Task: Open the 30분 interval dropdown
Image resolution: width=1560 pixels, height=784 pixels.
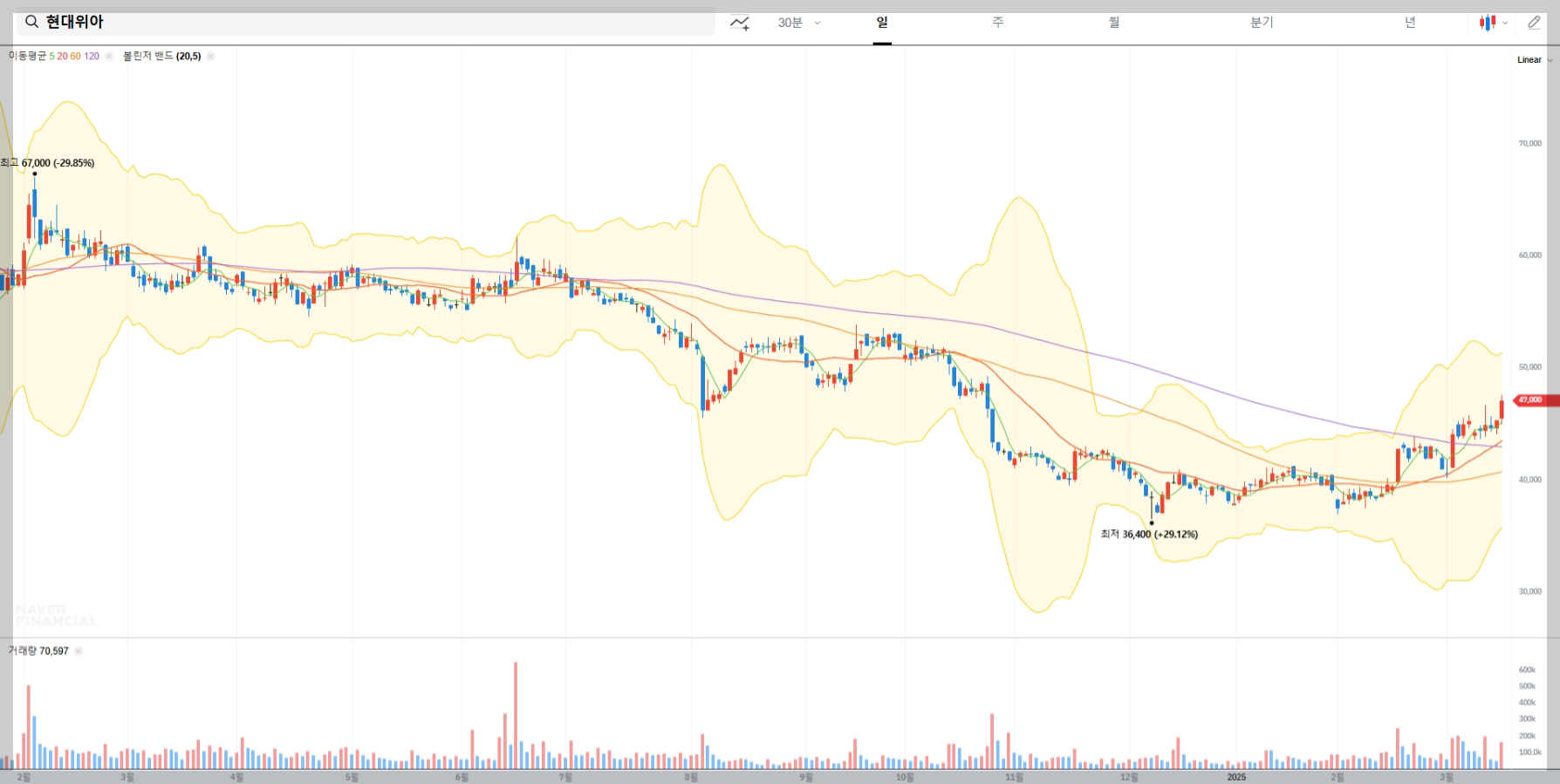Action: click(x=799, y=23)
